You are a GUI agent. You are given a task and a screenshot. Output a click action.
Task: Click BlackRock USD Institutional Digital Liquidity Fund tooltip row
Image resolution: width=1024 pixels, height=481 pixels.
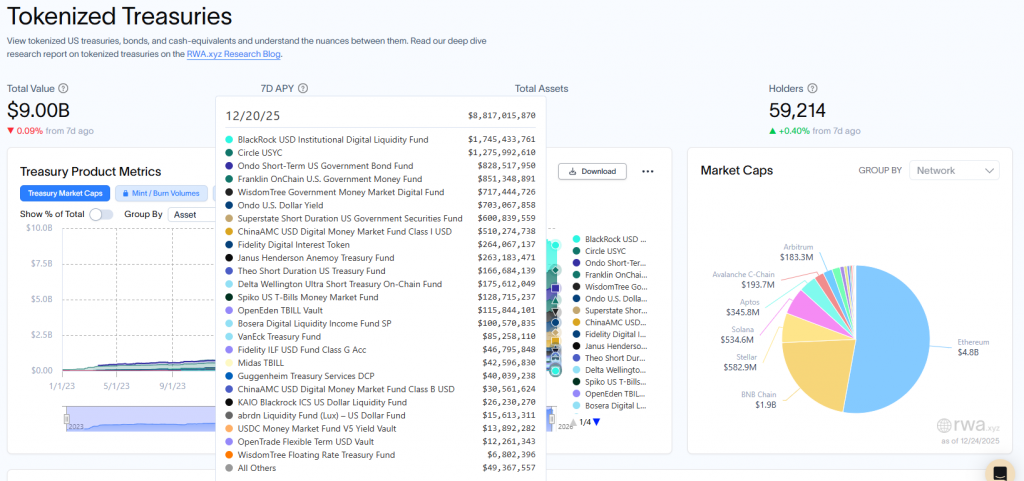tap(381, 140)
